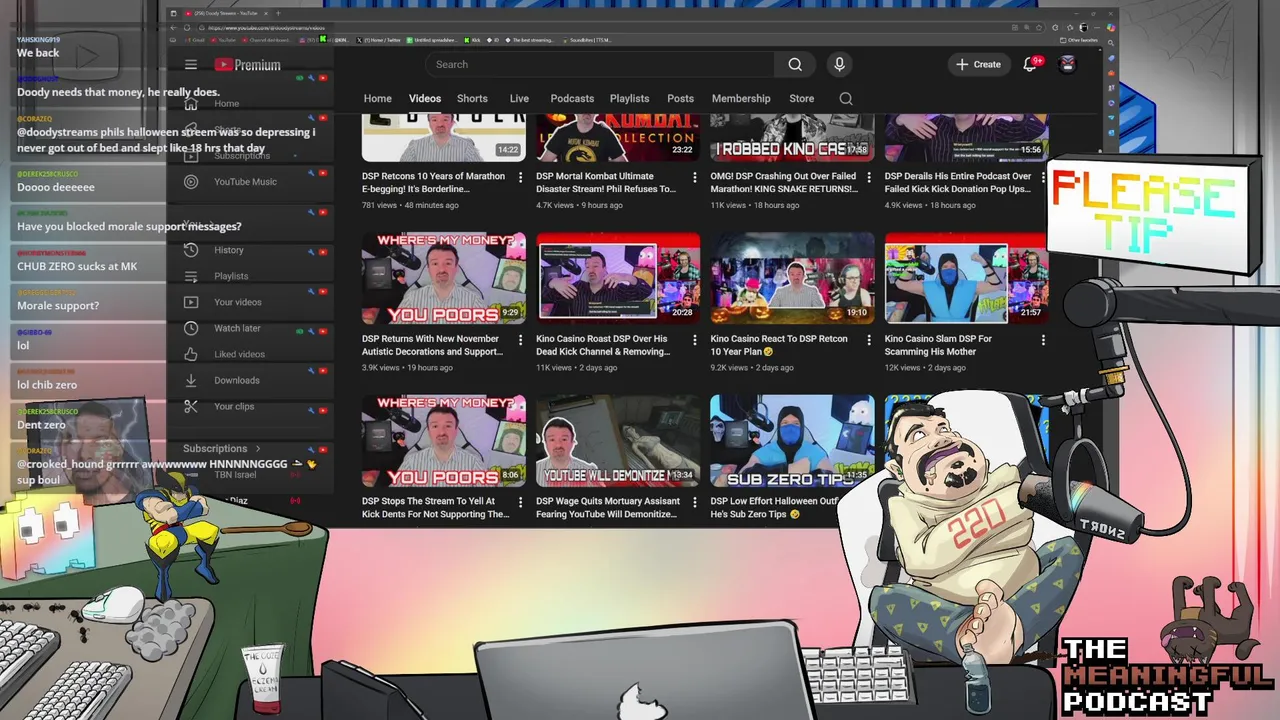Screen dimensions: 1280x720
Task: Click the YouTube Premium logo
Action: (247, 65)
